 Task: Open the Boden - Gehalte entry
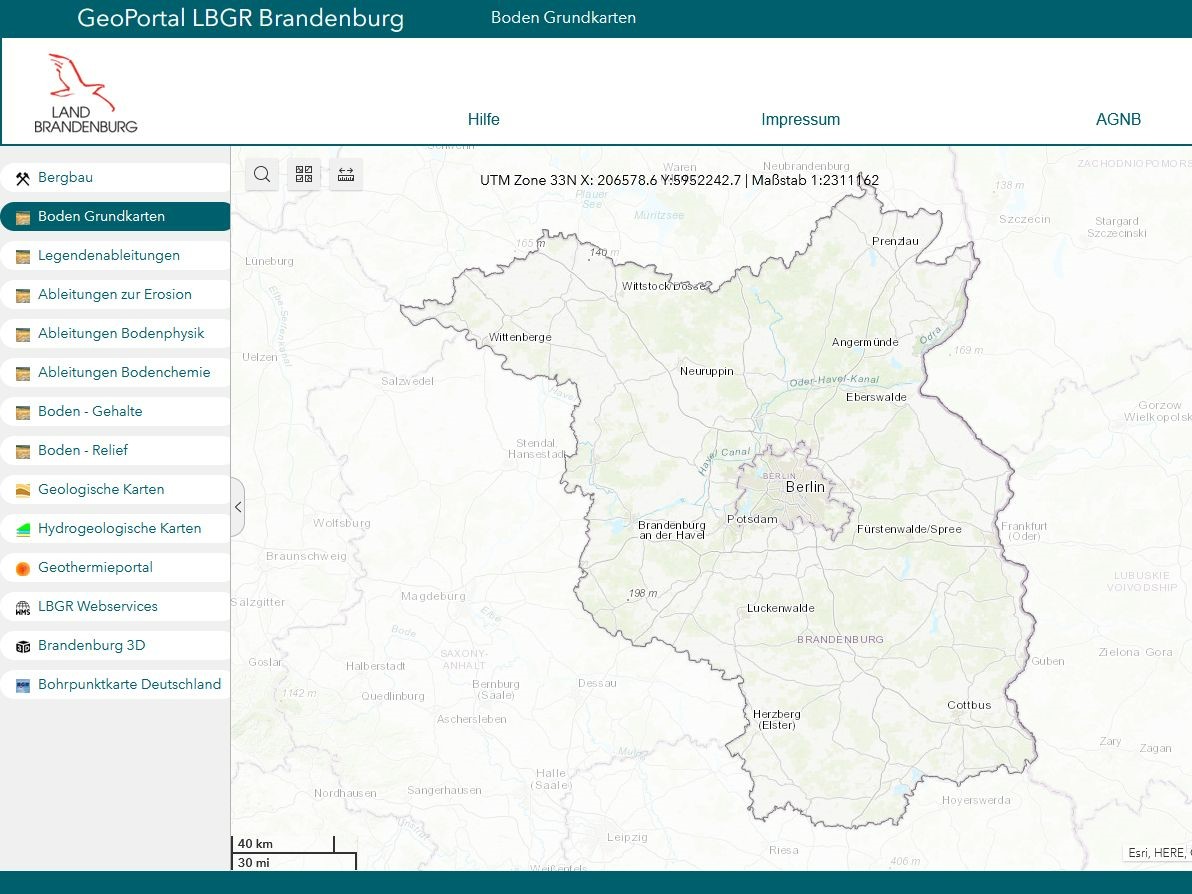115,411
